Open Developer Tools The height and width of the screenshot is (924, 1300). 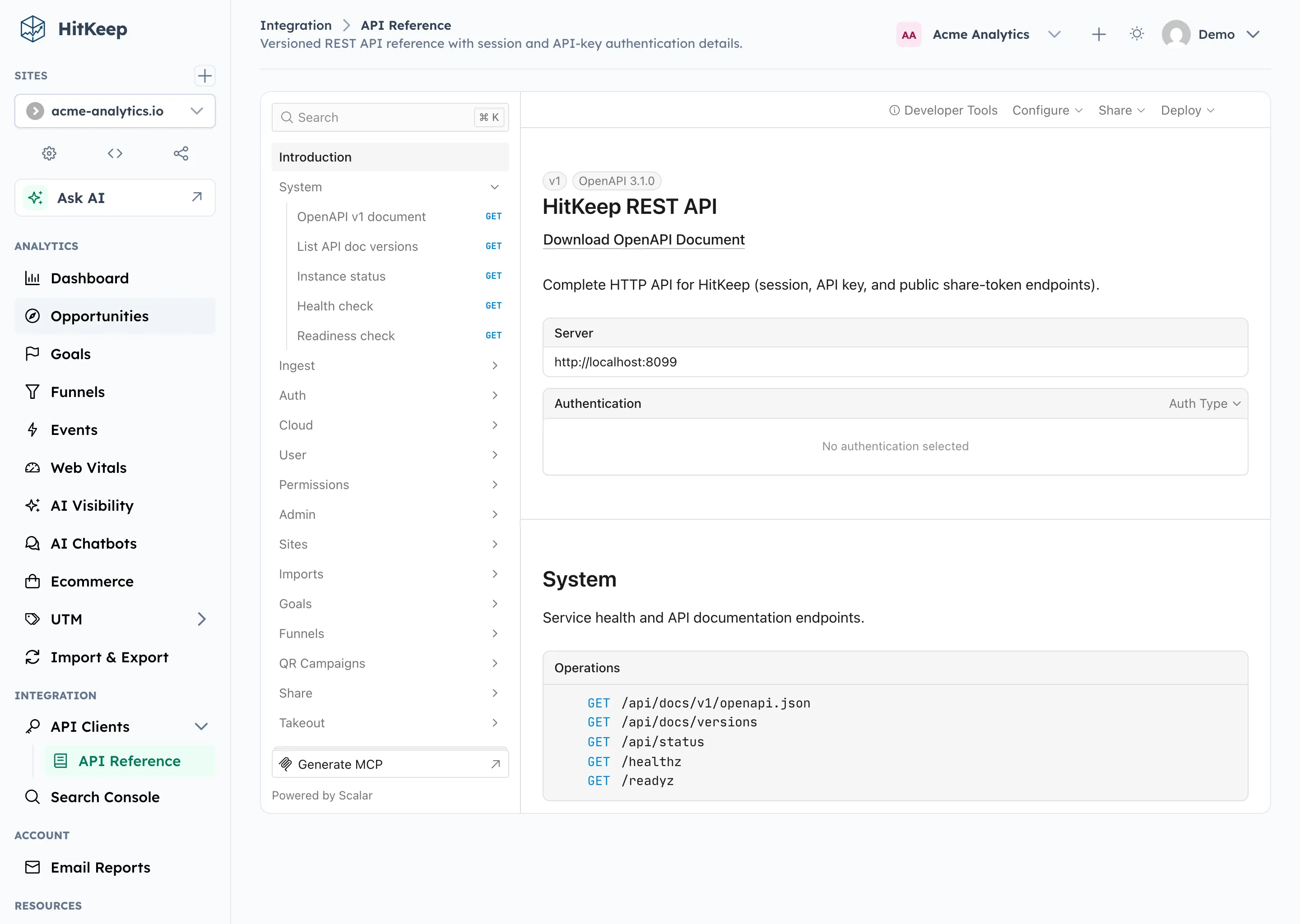943,111
